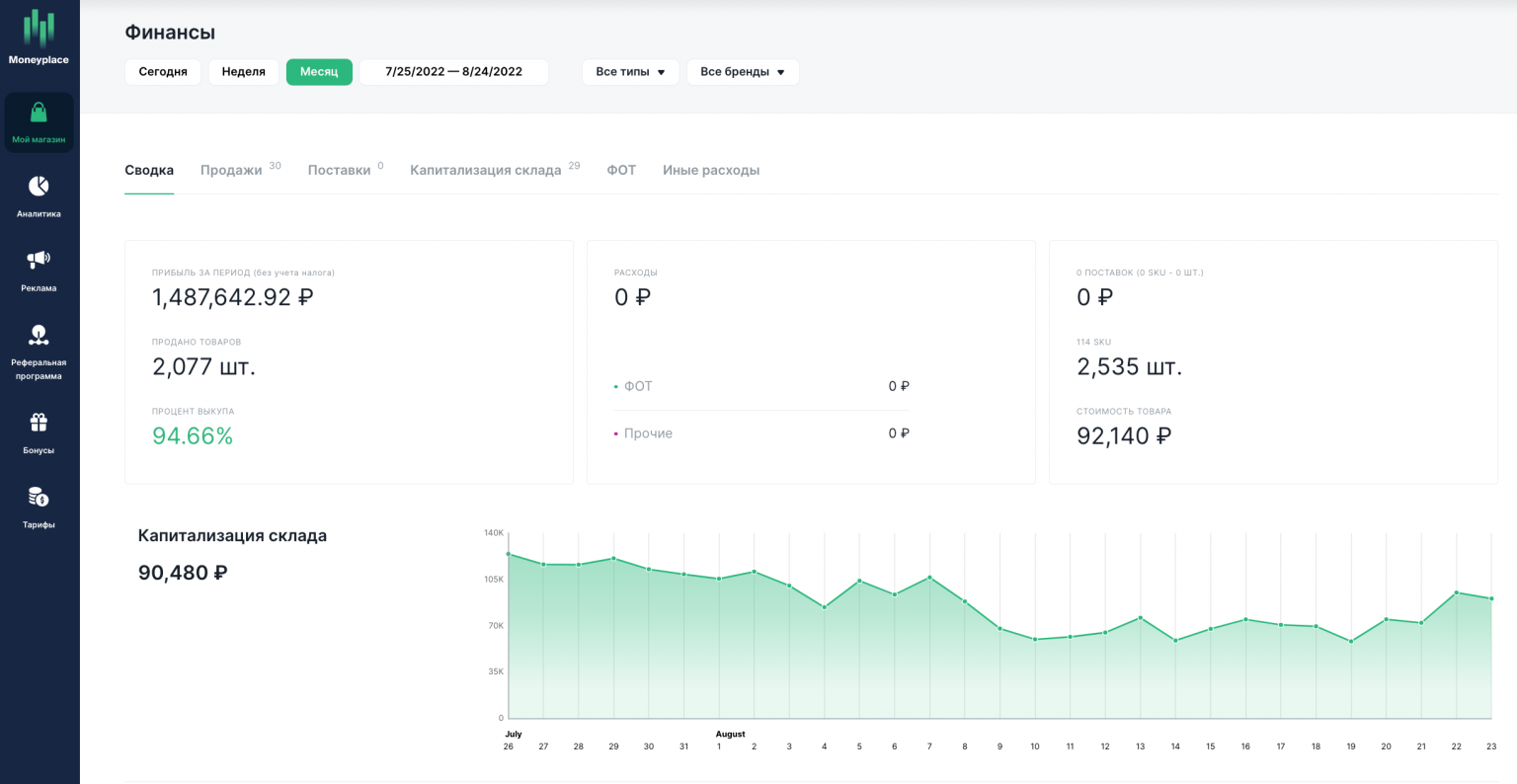The image size is (1517, 784).
Task: Click the Moneyplace logo icon
Action: (x=39, y=29)
